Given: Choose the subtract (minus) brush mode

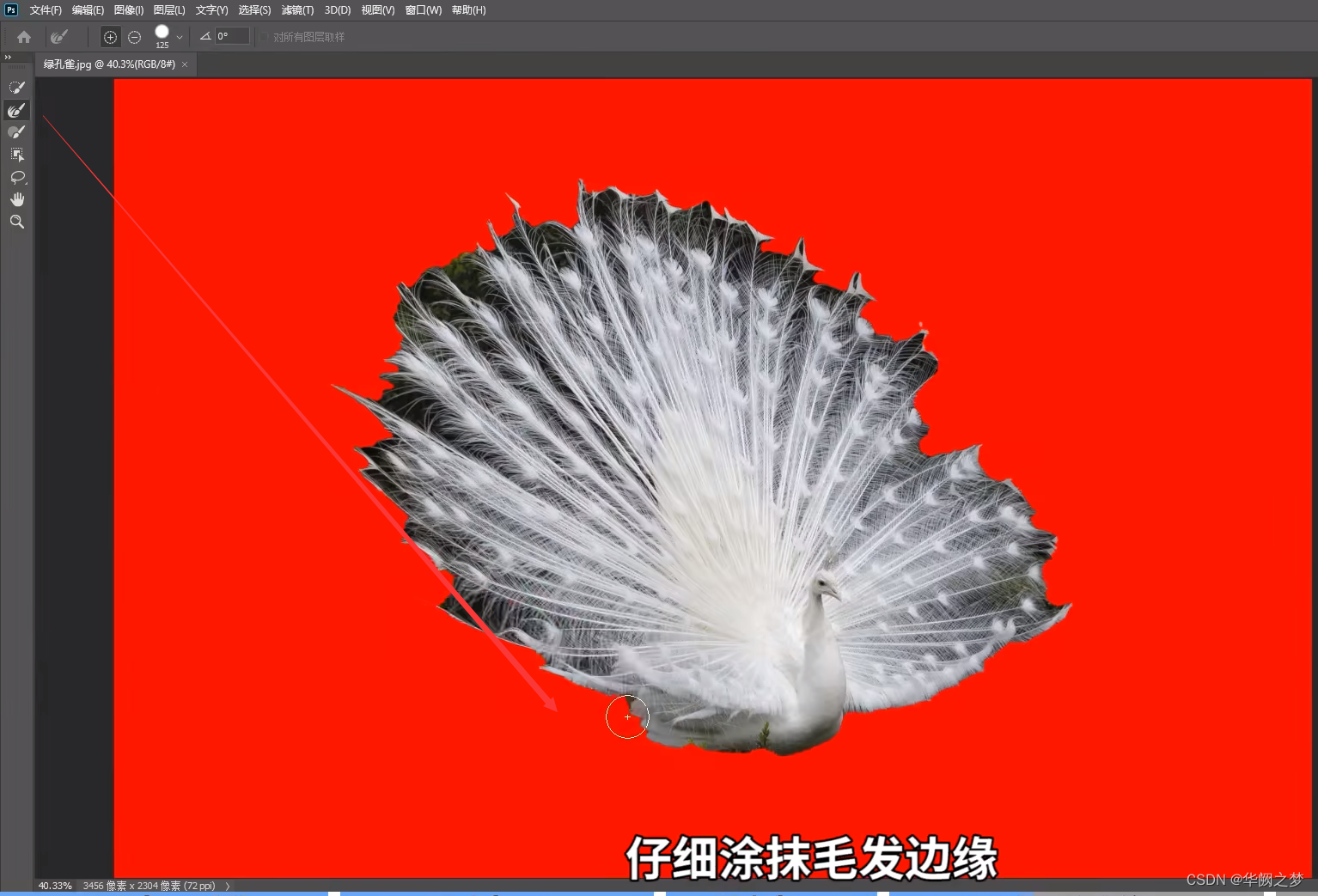Looking at the screenshot, I should coord(135,37).
